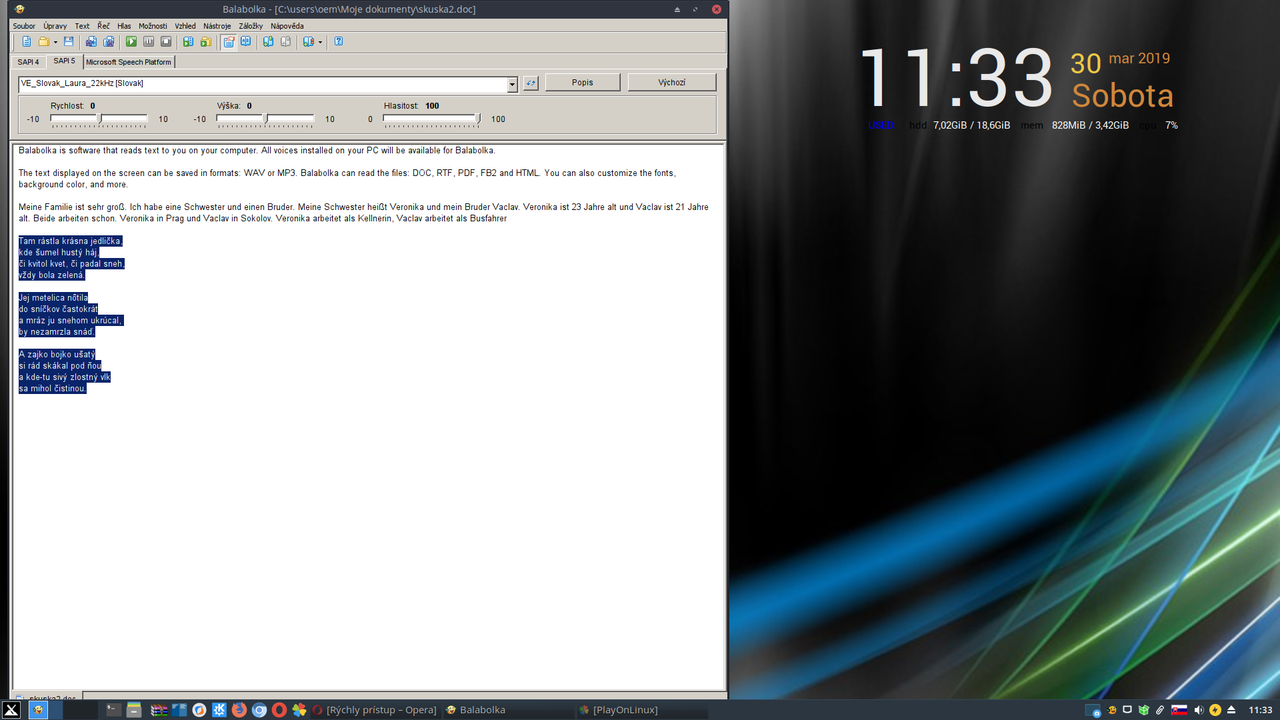
Task: Select the skuska2.doc document tab
Action: point(46,696)
